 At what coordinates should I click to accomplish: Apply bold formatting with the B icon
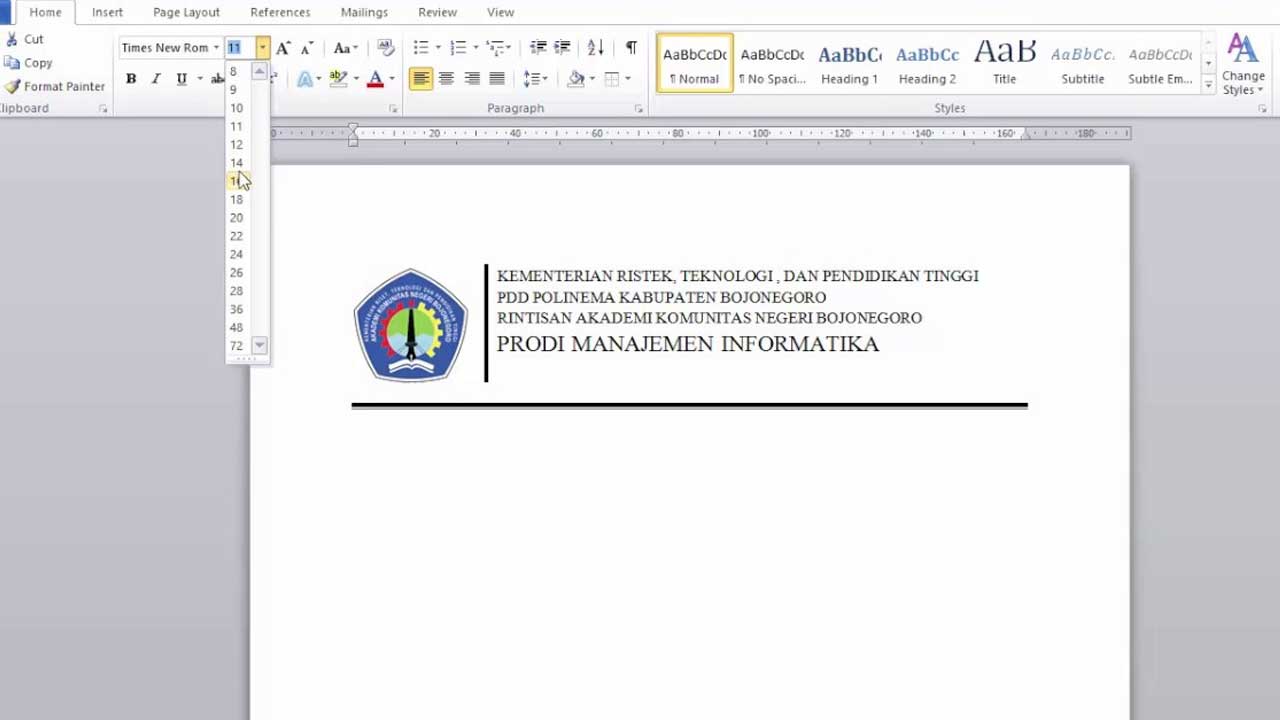point(131,79)
